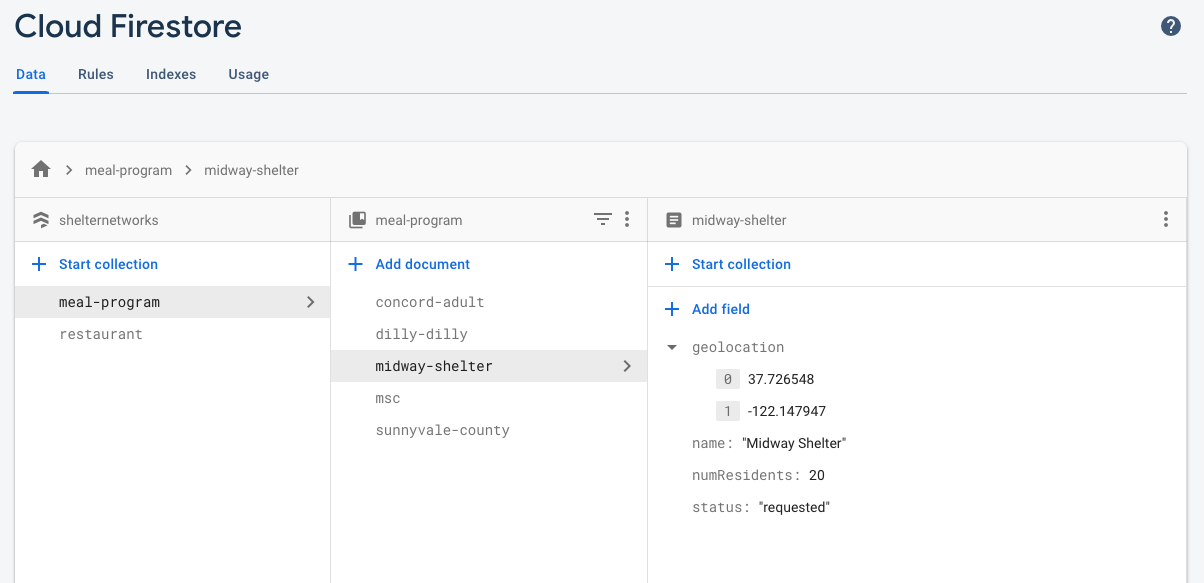
Task: Go to the Usage tab
Action: tap(248, 74)
